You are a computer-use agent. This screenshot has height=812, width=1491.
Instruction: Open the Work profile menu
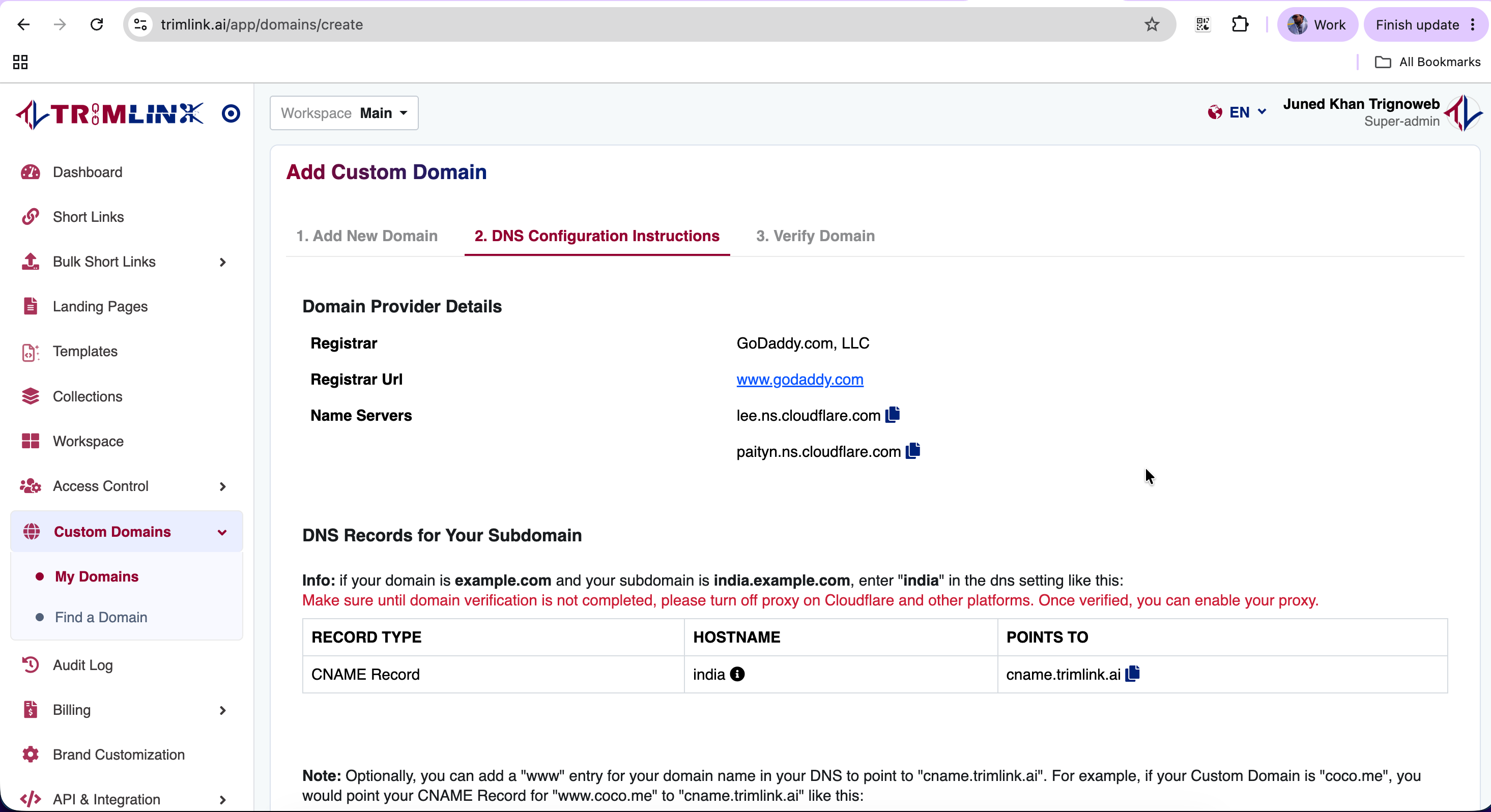coord(1317,24)
